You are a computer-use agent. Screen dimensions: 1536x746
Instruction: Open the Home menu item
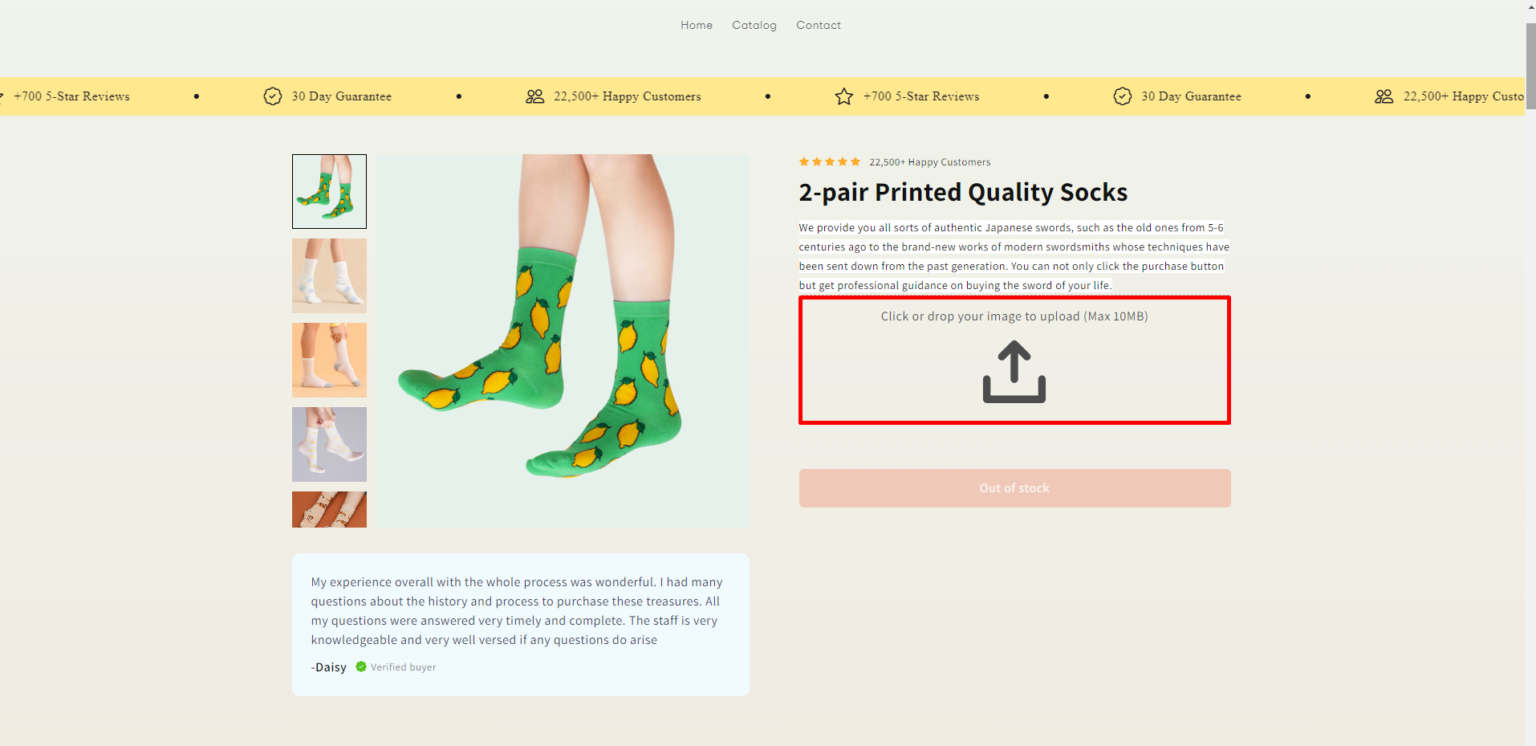(x=697, y=25)
